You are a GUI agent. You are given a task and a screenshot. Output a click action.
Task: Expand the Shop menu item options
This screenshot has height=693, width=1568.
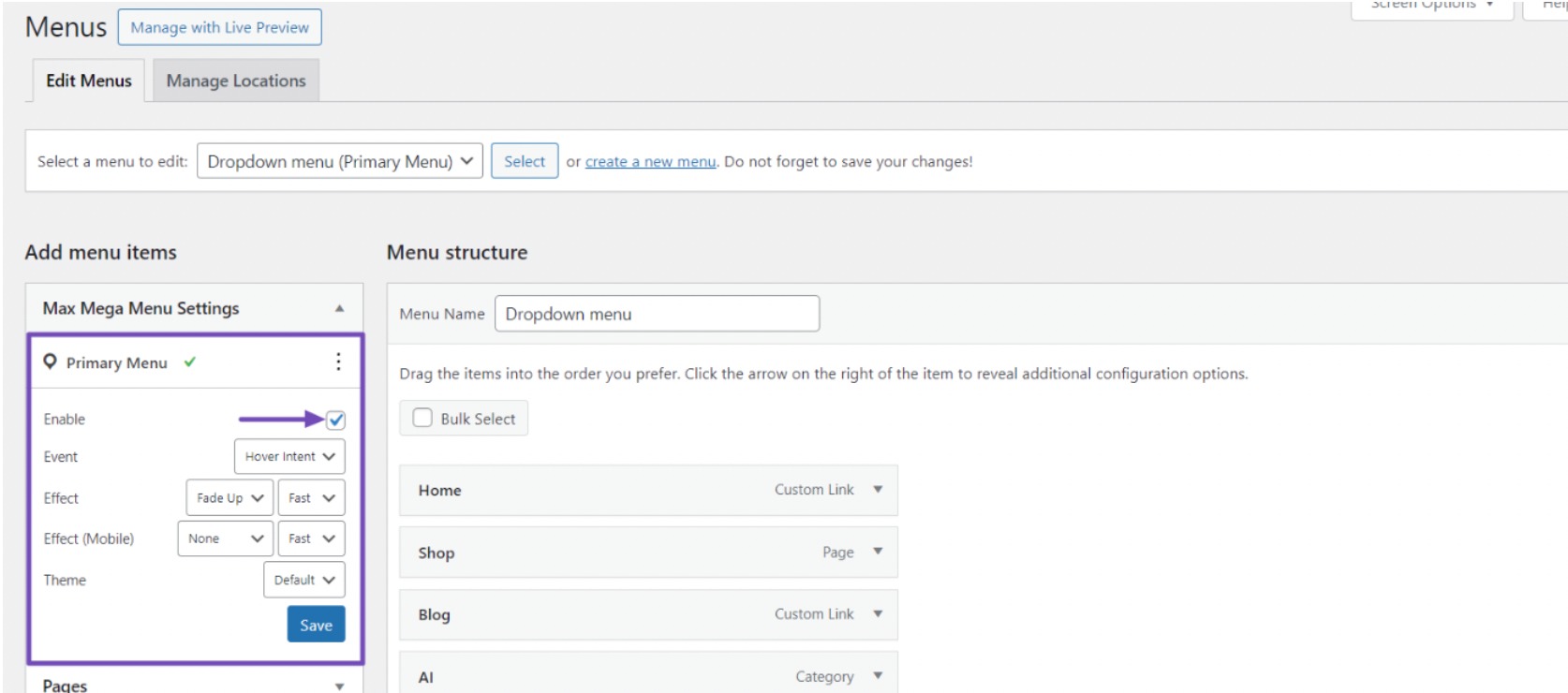coord(878,552)
